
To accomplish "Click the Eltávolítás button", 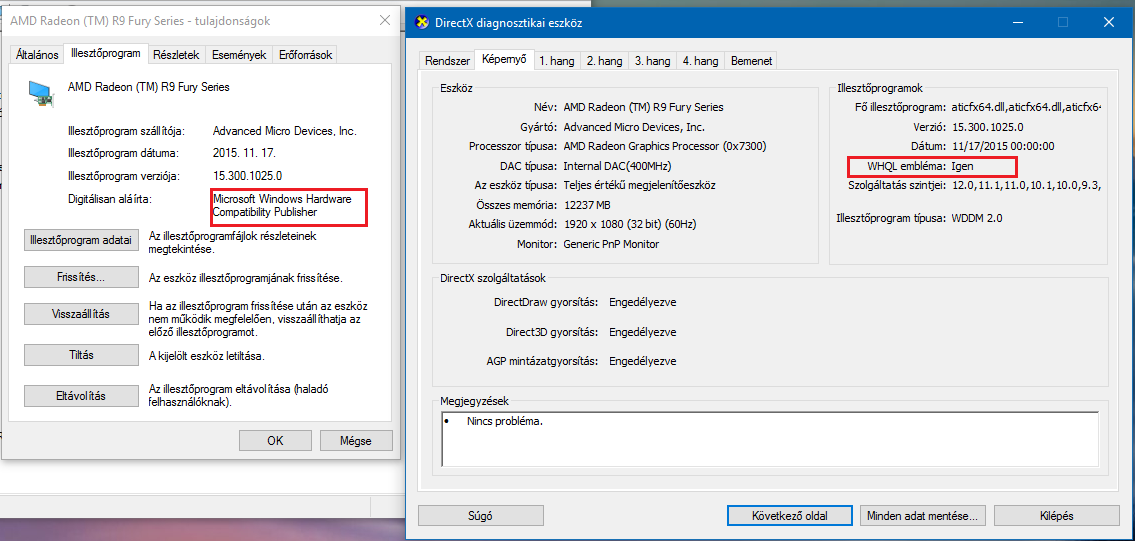I will click(x=81, y=396).
